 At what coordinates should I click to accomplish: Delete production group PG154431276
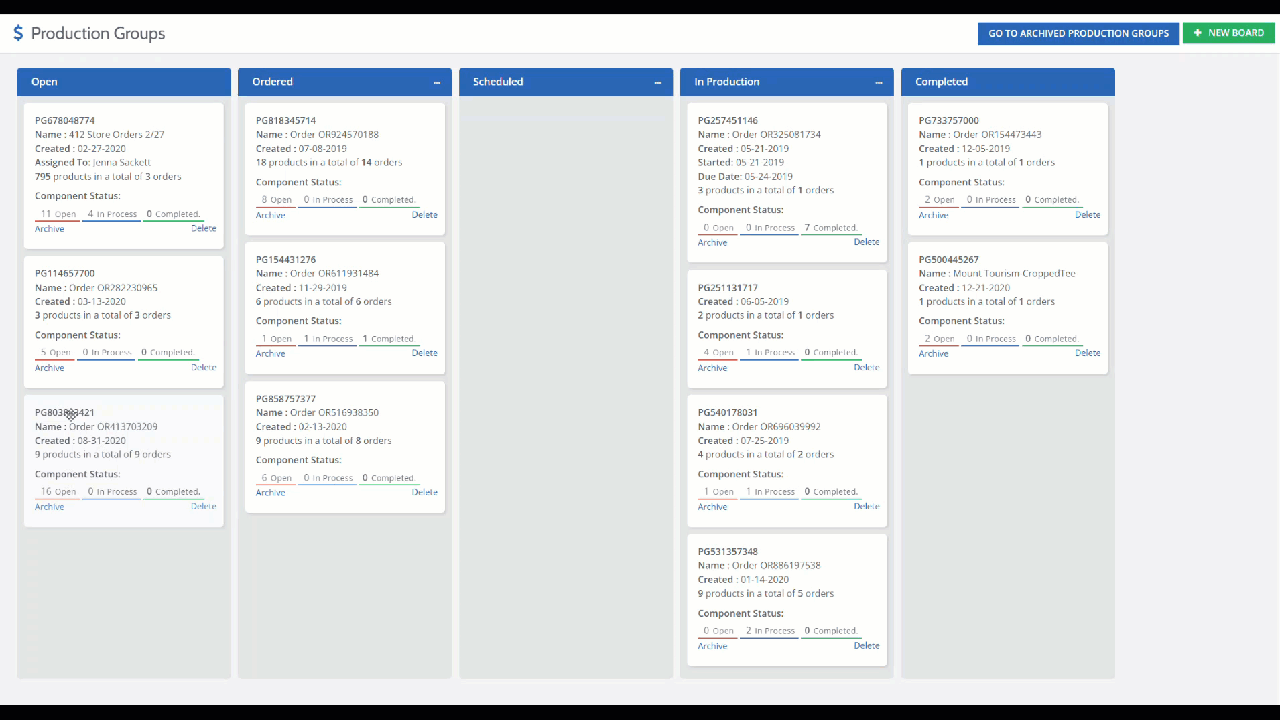pyautogui.click(x=424, y=353)
